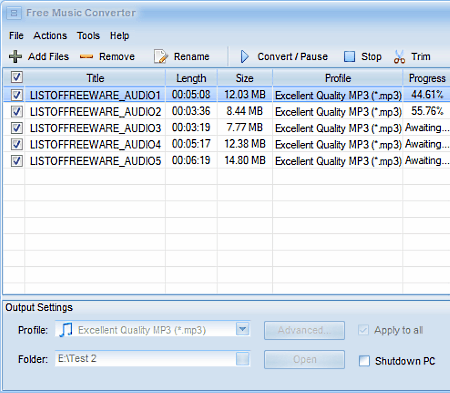
Task: Click the 00:03:19 length cell
Action: [x=191, y=127]
